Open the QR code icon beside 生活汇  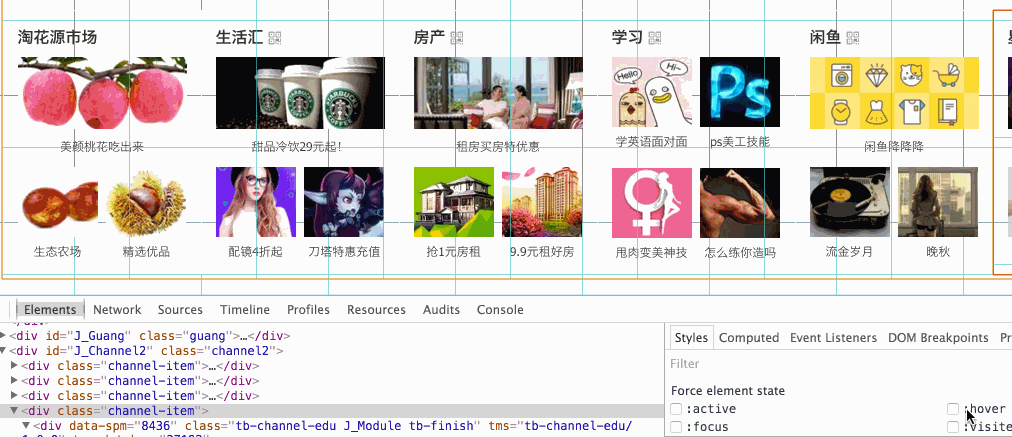pyautogui.click(x=276, y=38)
